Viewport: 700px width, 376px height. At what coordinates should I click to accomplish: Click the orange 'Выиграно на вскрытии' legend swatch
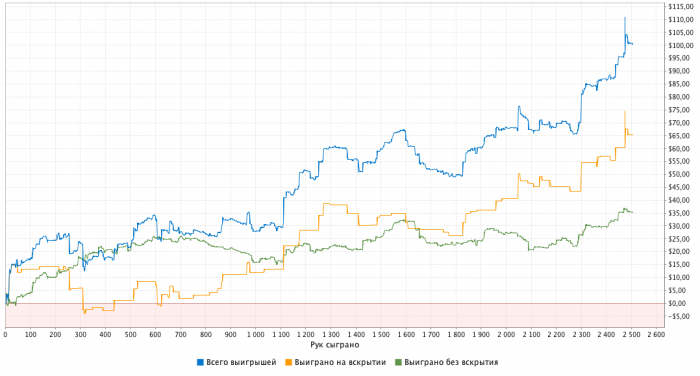[288, 362]
